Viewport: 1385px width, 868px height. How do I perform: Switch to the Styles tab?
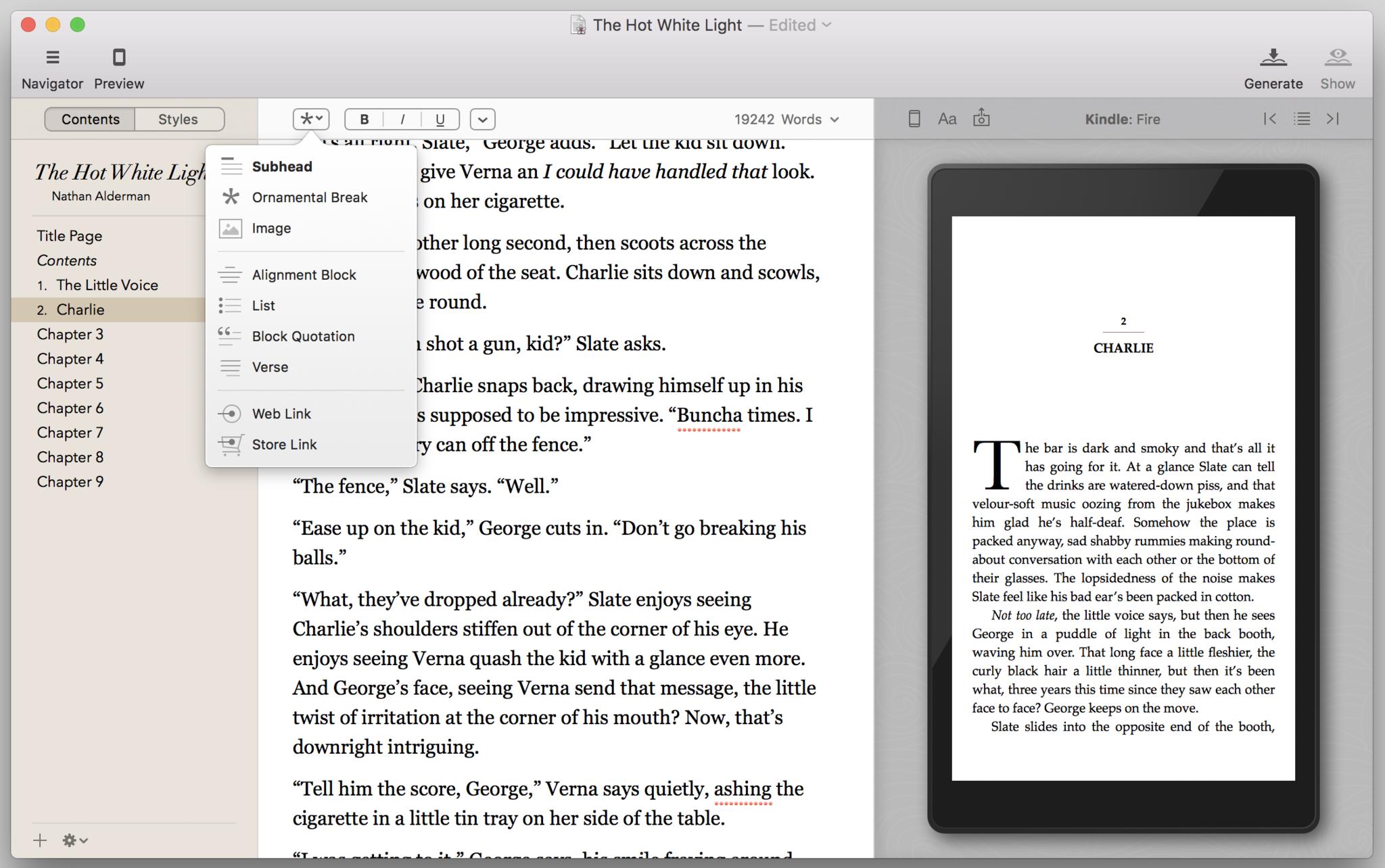(x=178, y=119)
